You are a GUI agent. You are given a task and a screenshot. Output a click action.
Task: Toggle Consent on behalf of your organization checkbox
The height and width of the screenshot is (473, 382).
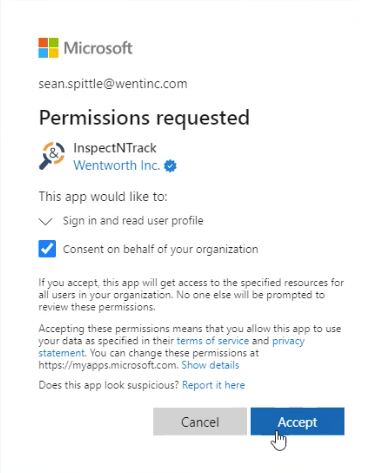point(47,249)
